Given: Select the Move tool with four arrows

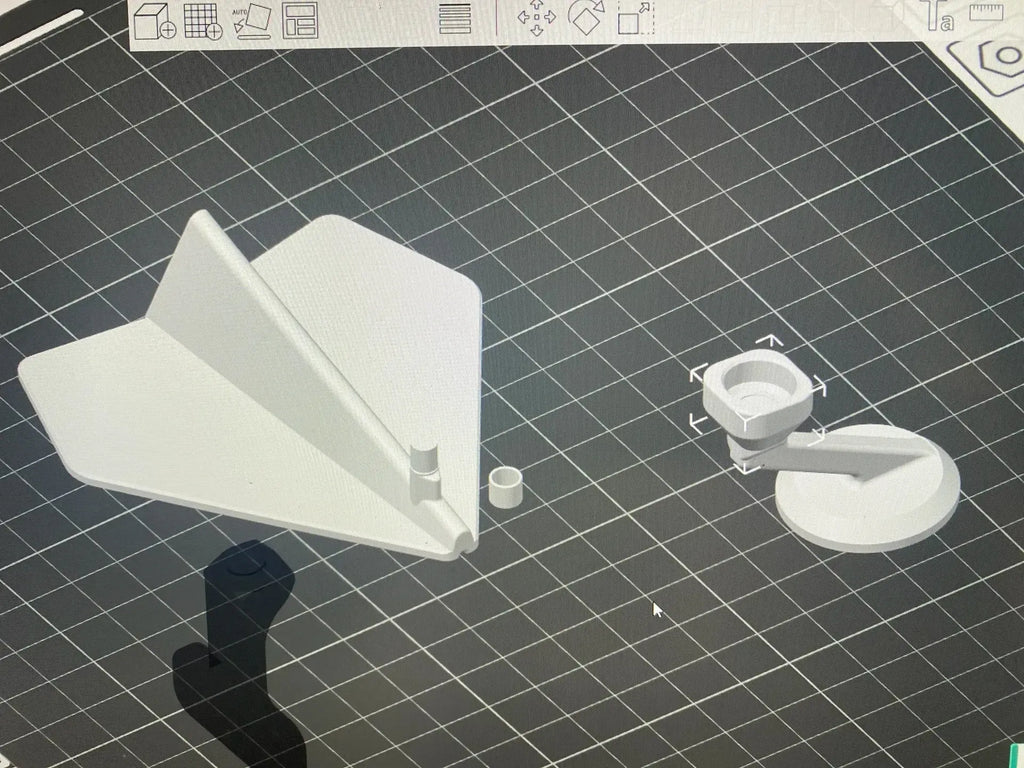Looking at the screenshot, I should pos(536,18).
